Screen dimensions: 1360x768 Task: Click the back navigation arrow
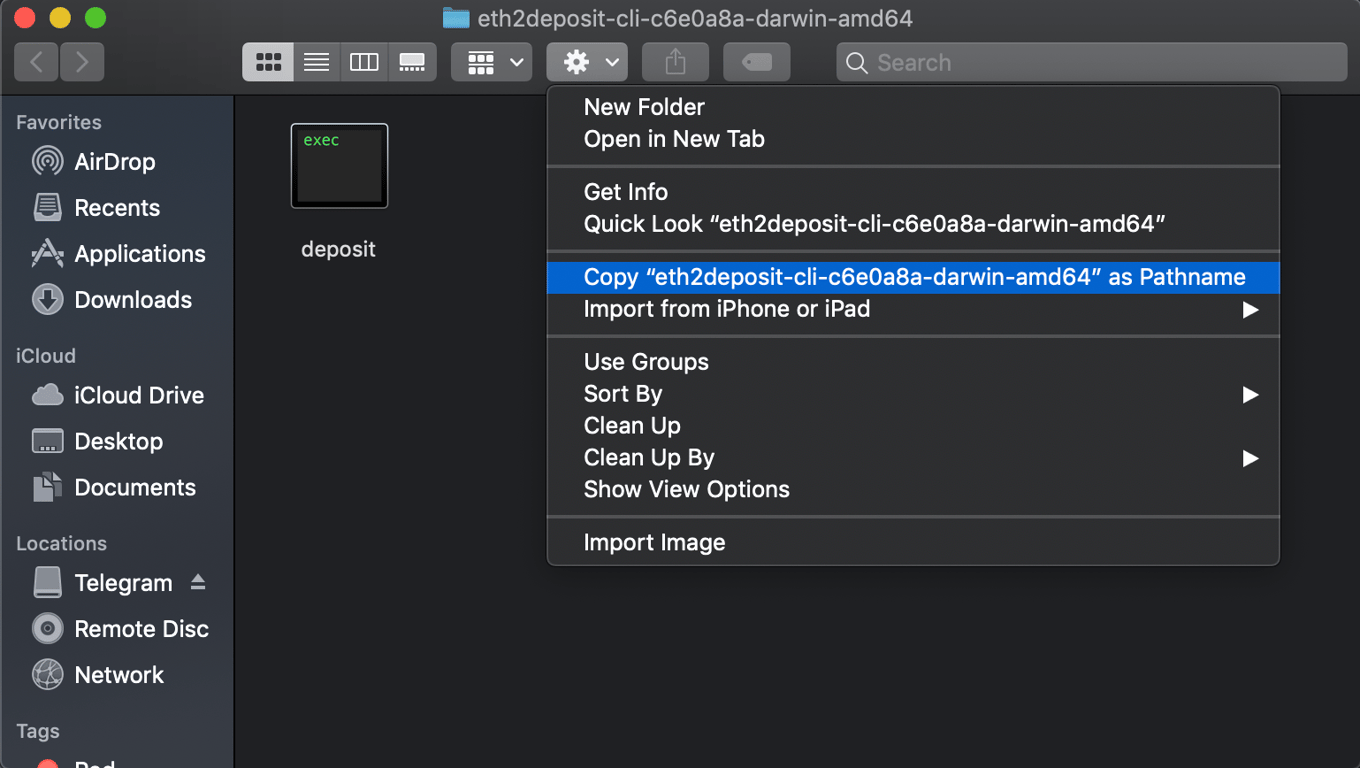[x=35, y=62]
